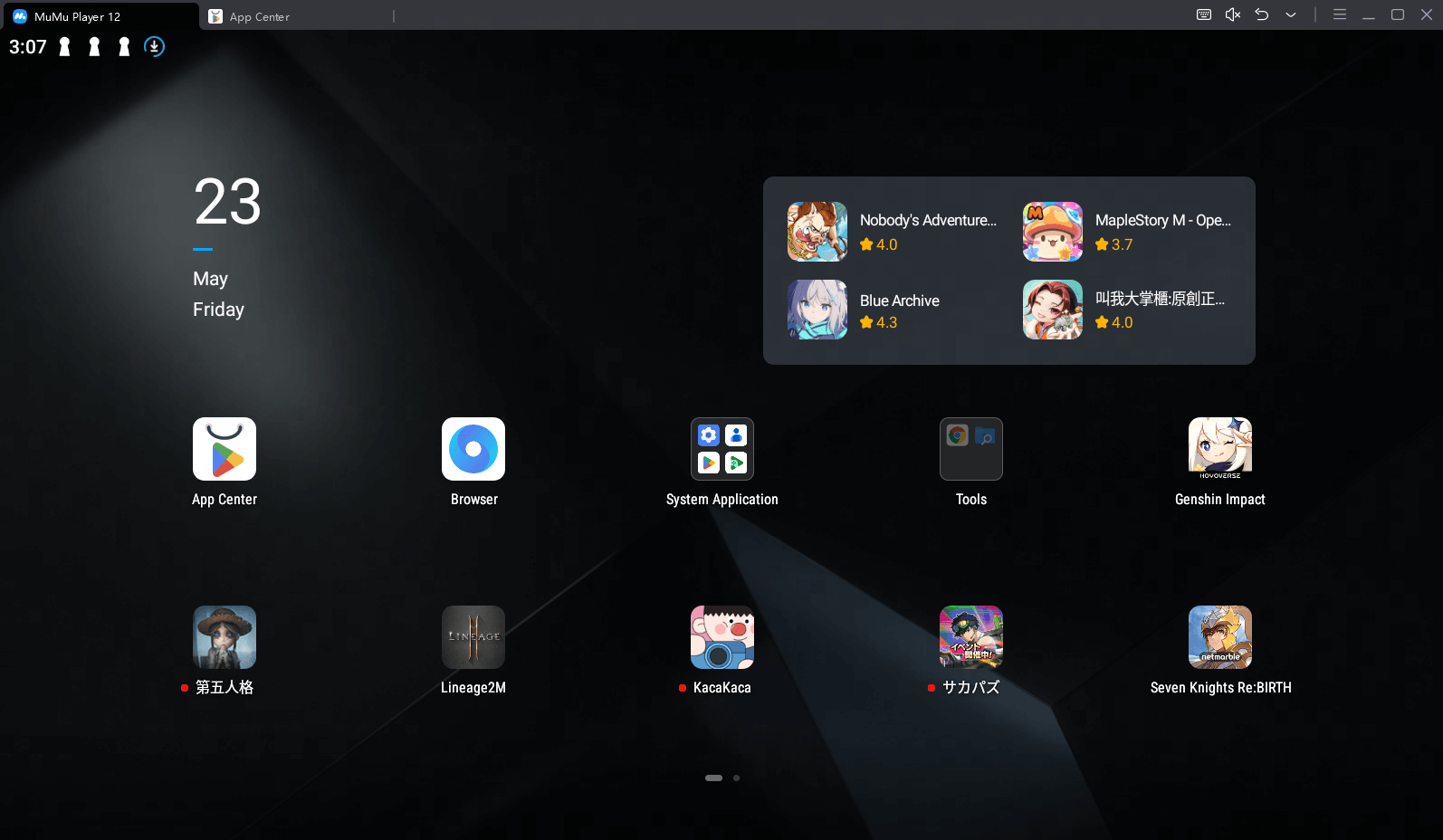Launch the Browser app

click(473, 449)
